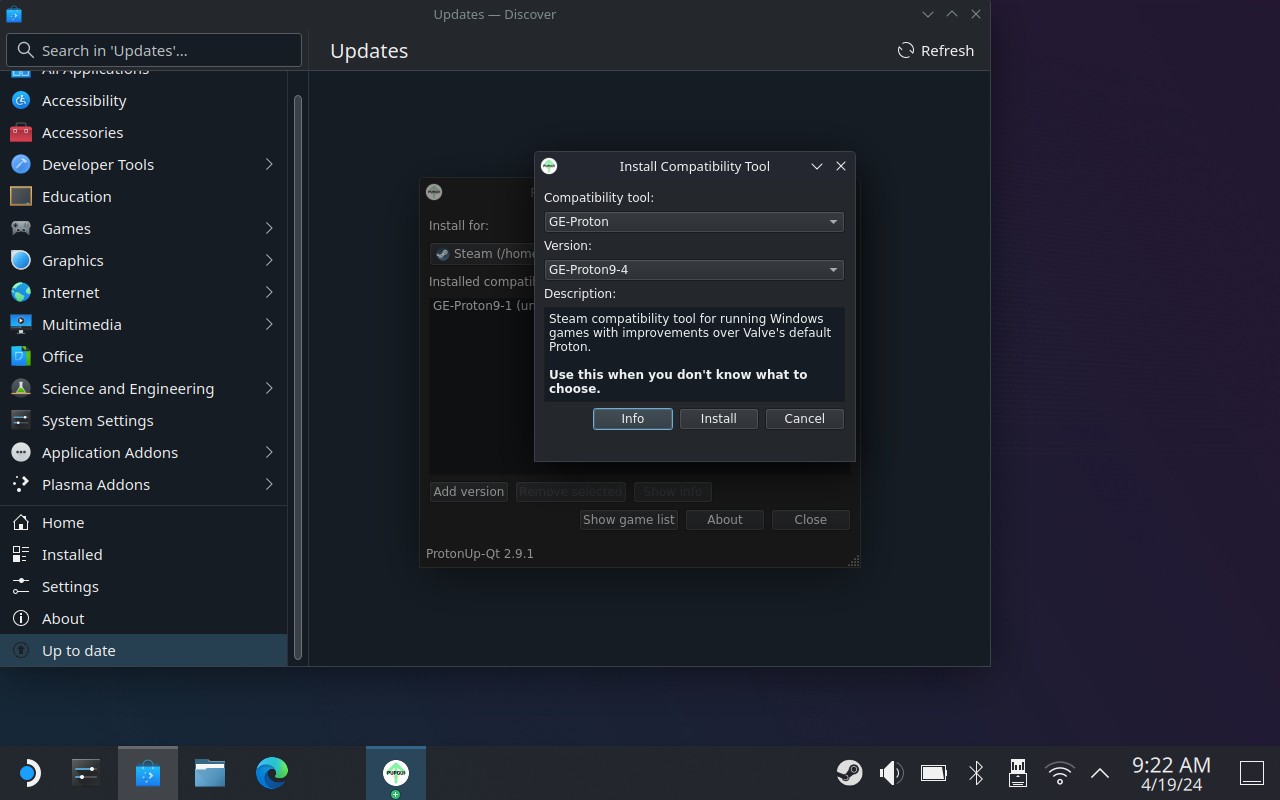Click the Accessories toolbox icon

[x=21, y=132]
